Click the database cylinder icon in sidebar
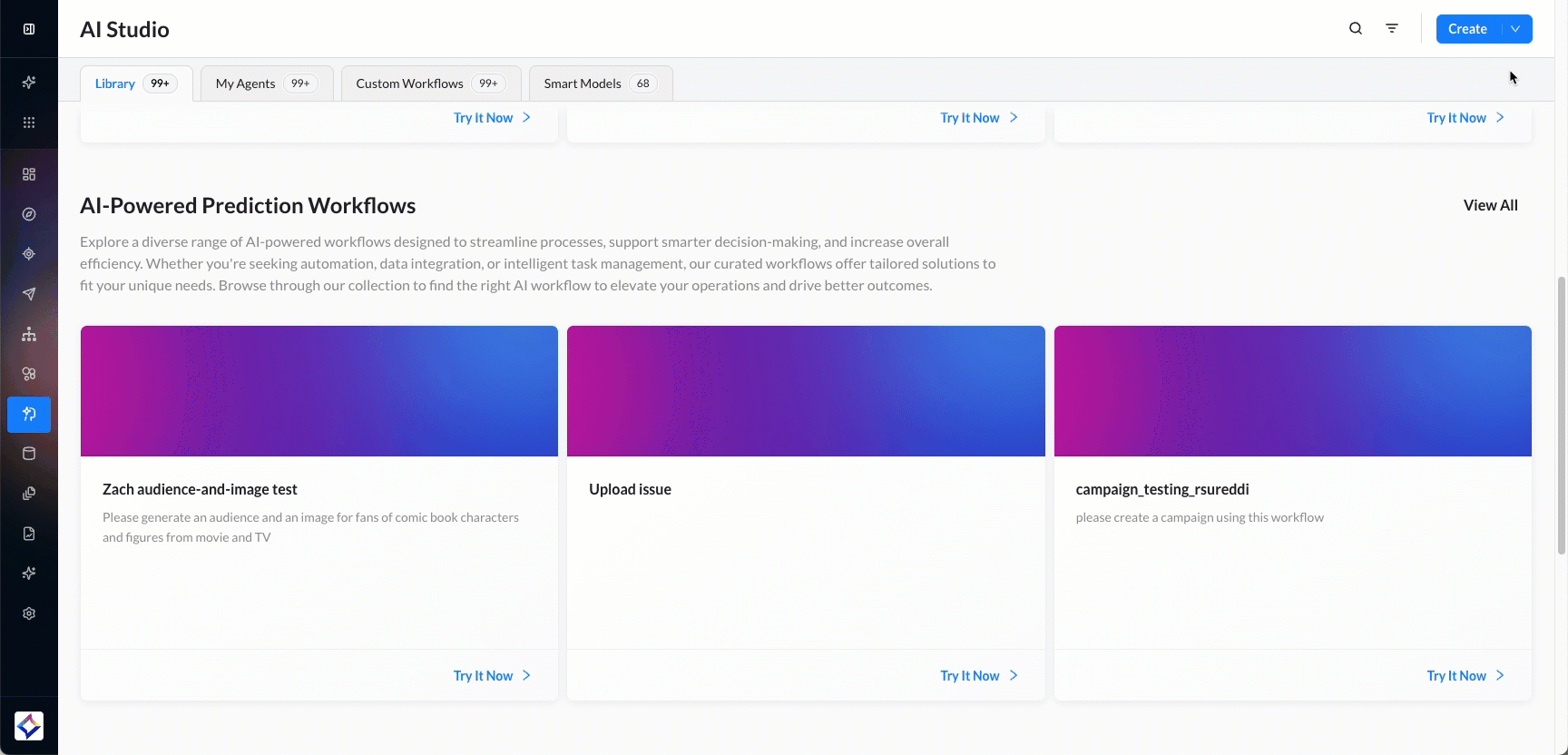 [29, 454]
